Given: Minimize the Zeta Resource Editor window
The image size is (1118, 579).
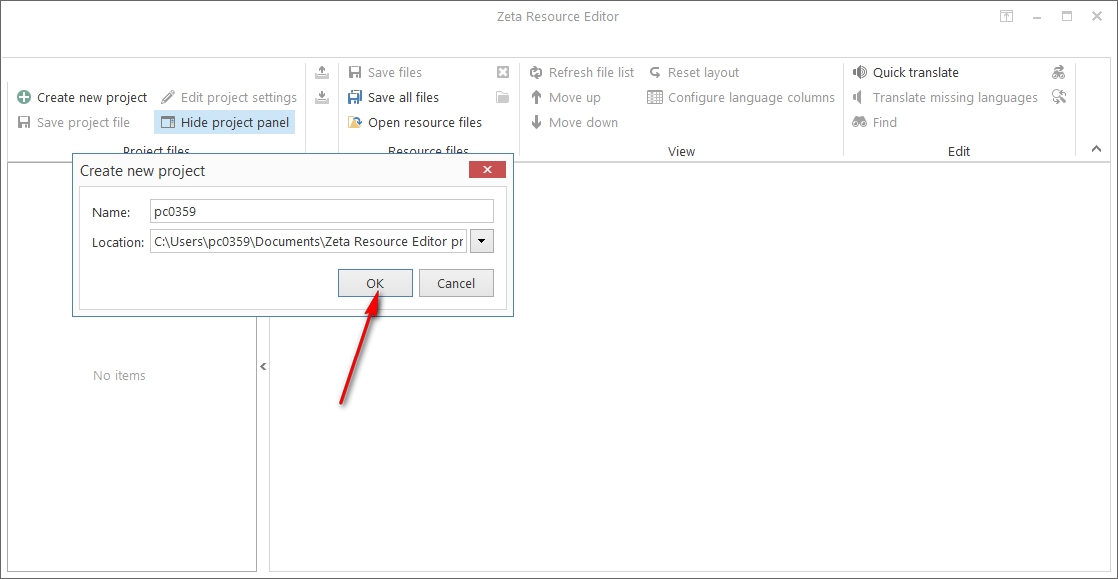Looking at the screenshot, I should [1037, 16].
